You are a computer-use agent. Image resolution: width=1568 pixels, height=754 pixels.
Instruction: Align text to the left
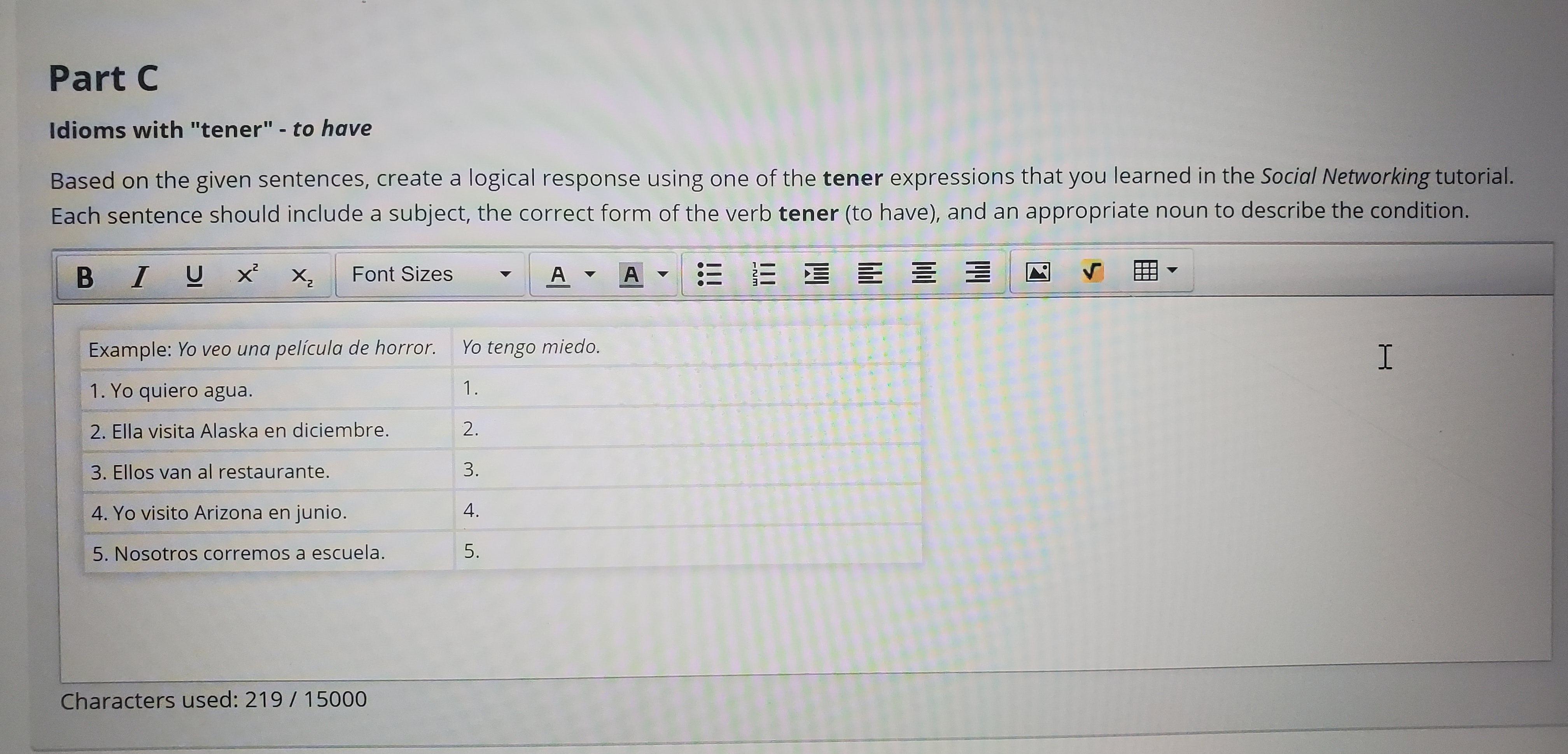pos(870,273)
